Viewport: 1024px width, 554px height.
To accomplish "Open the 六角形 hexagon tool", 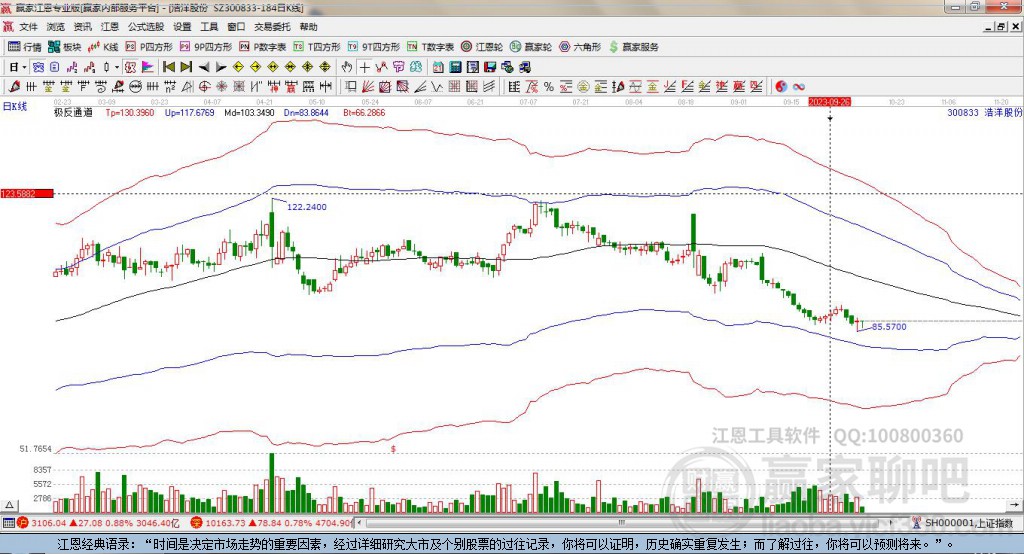I will click(x=580, y=47).
